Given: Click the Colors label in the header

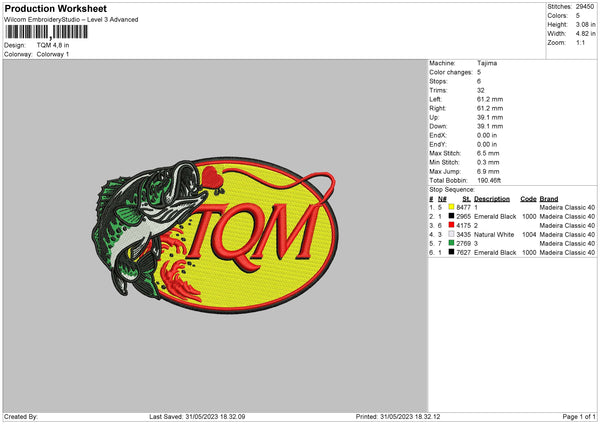Looking at the screenshot, I should click(558, 16).
